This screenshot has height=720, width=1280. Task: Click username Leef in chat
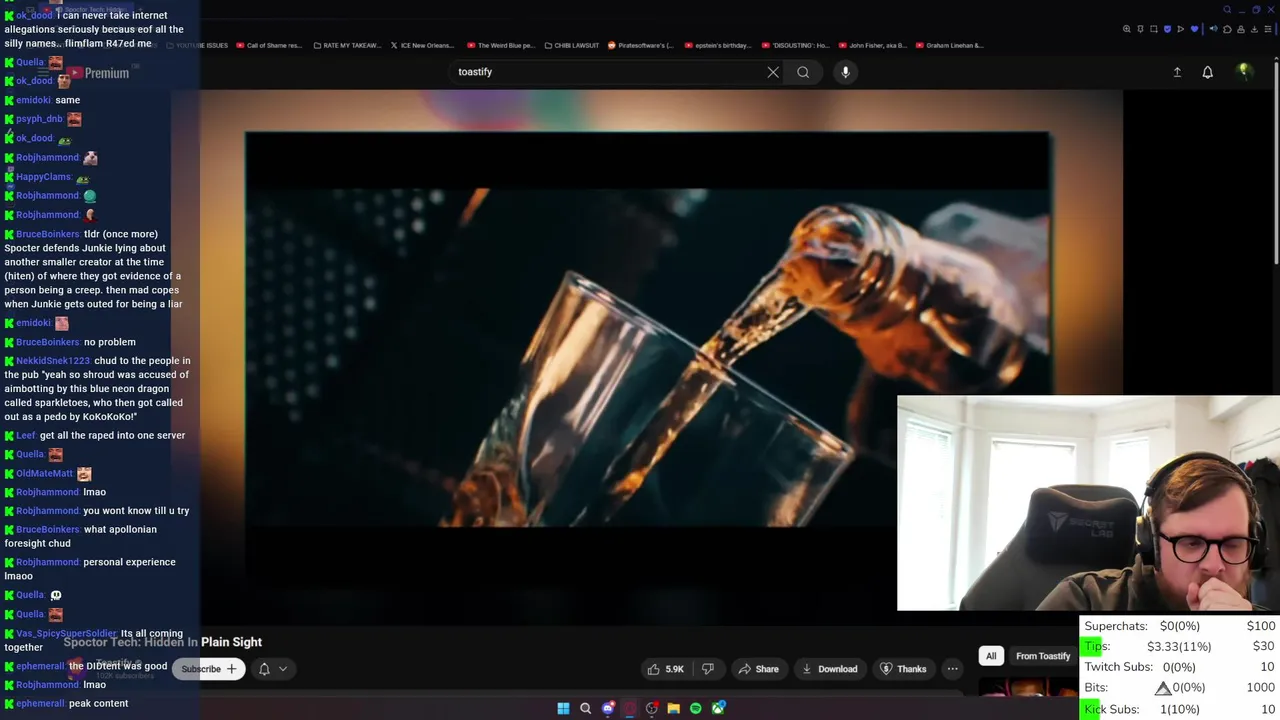(x=25, y=436)
